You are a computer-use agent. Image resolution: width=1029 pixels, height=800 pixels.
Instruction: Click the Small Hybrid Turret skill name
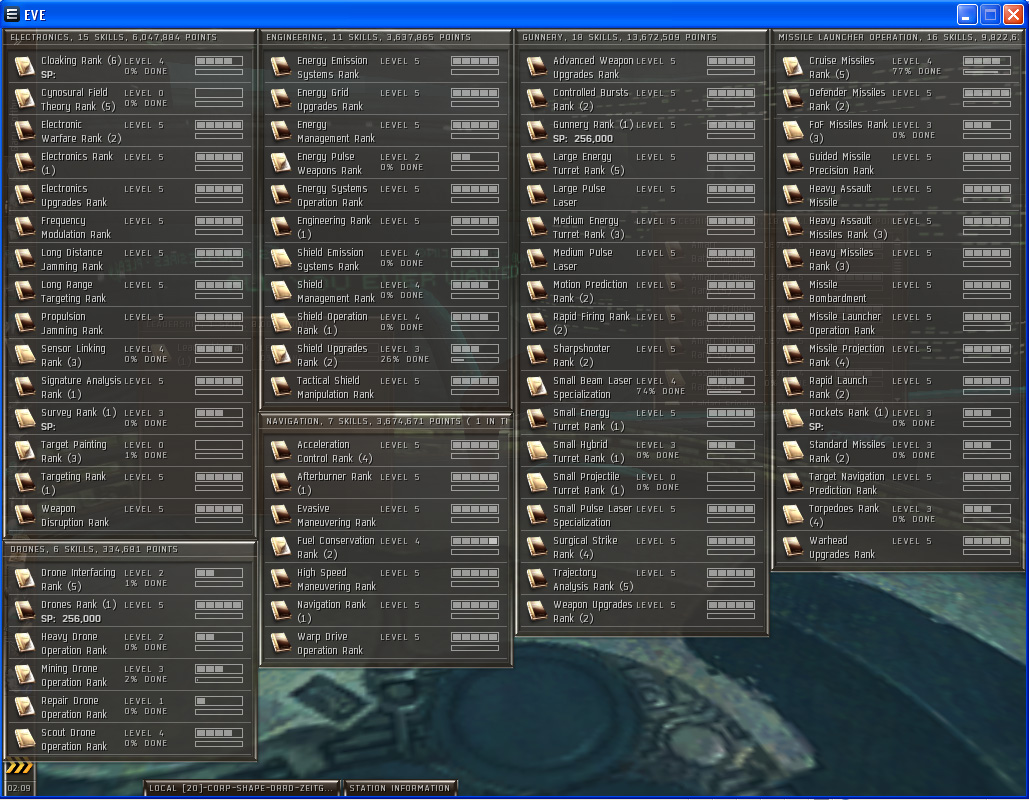pos(588,452)
